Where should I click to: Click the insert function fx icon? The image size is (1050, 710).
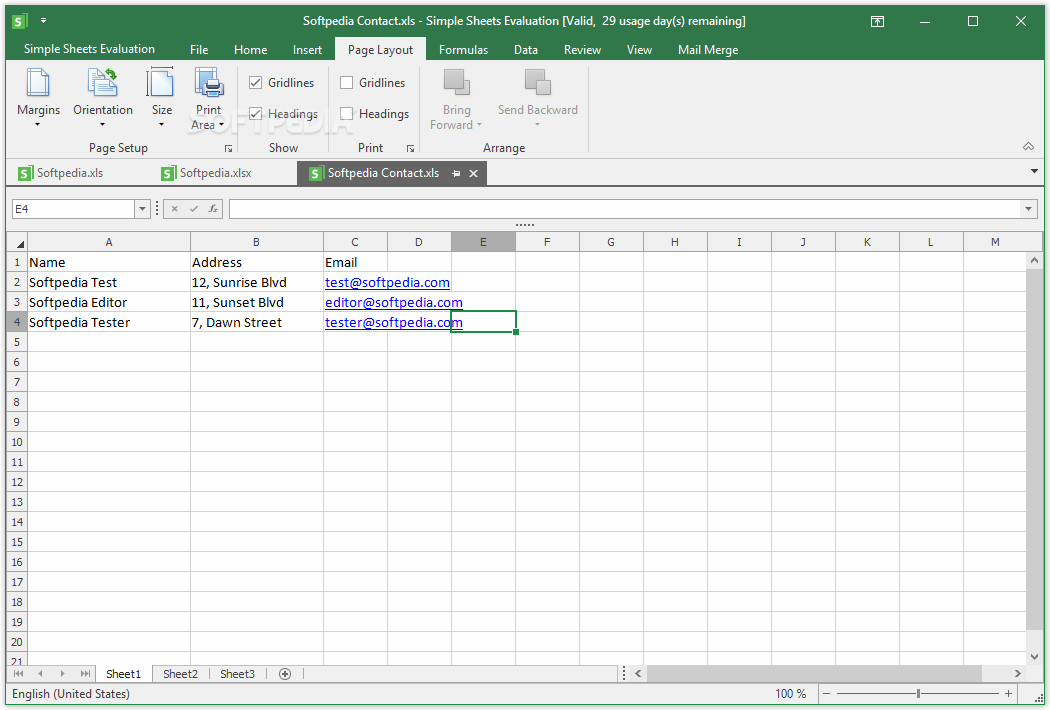tap(213, 209)
